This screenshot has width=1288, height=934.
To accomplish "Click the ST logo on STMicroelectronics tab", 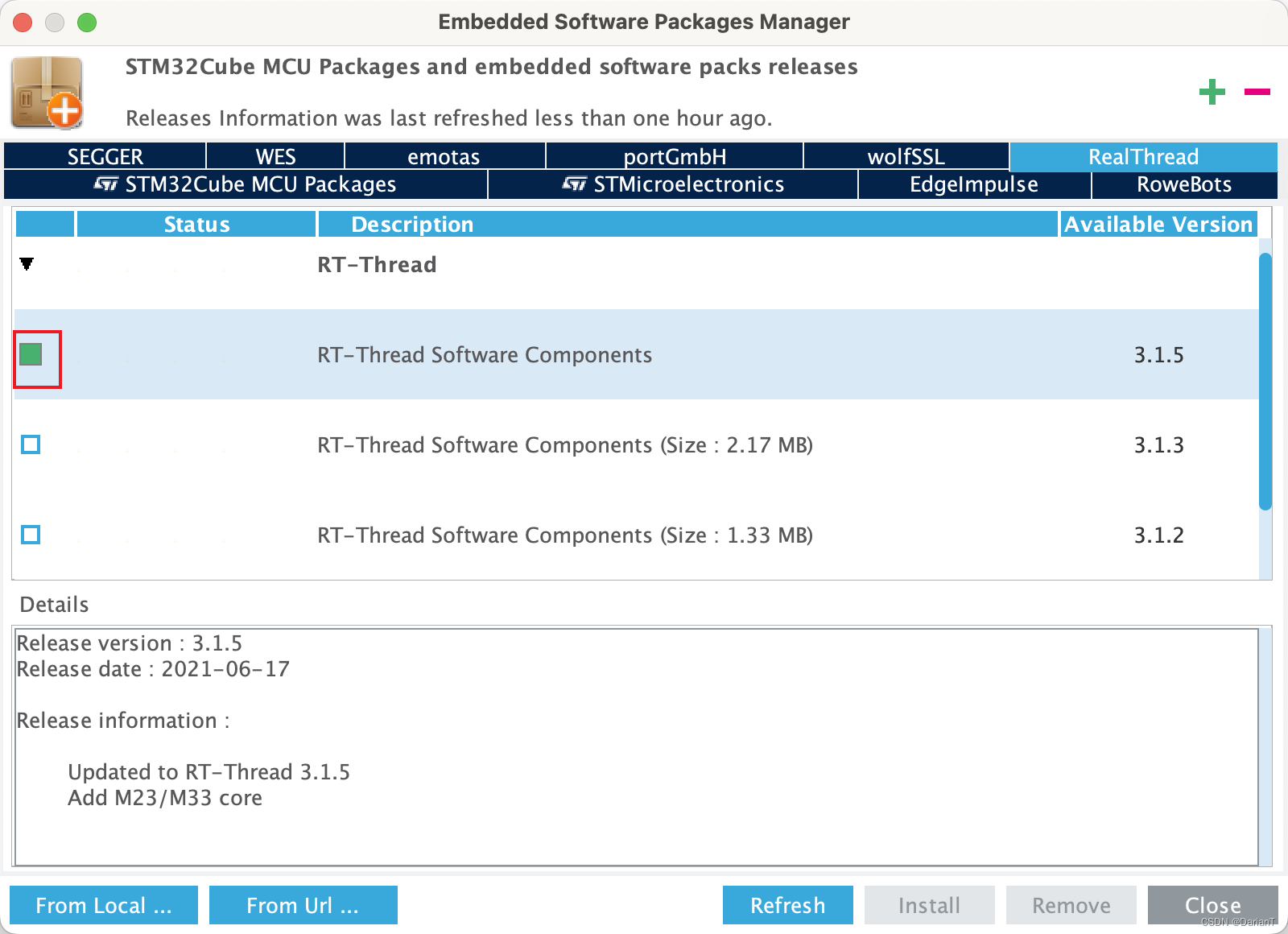I will (576, 184).
